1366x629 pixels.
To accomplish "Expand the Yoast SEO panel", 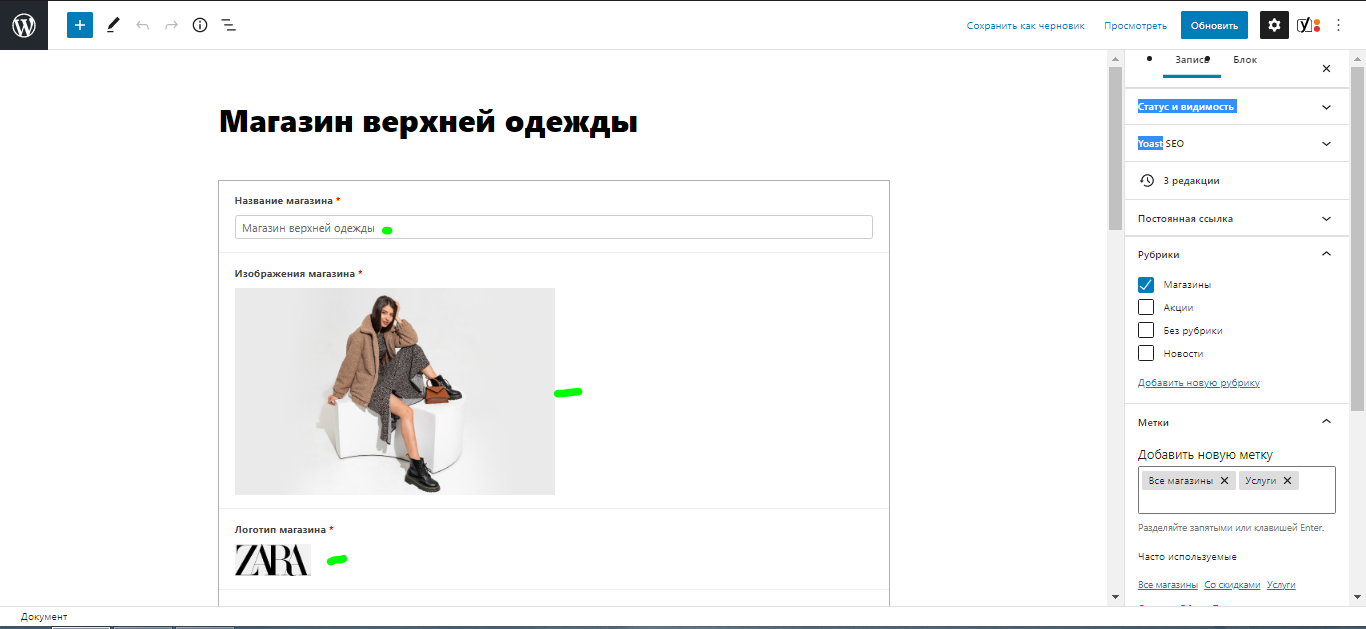I will tap(1236, 144).
